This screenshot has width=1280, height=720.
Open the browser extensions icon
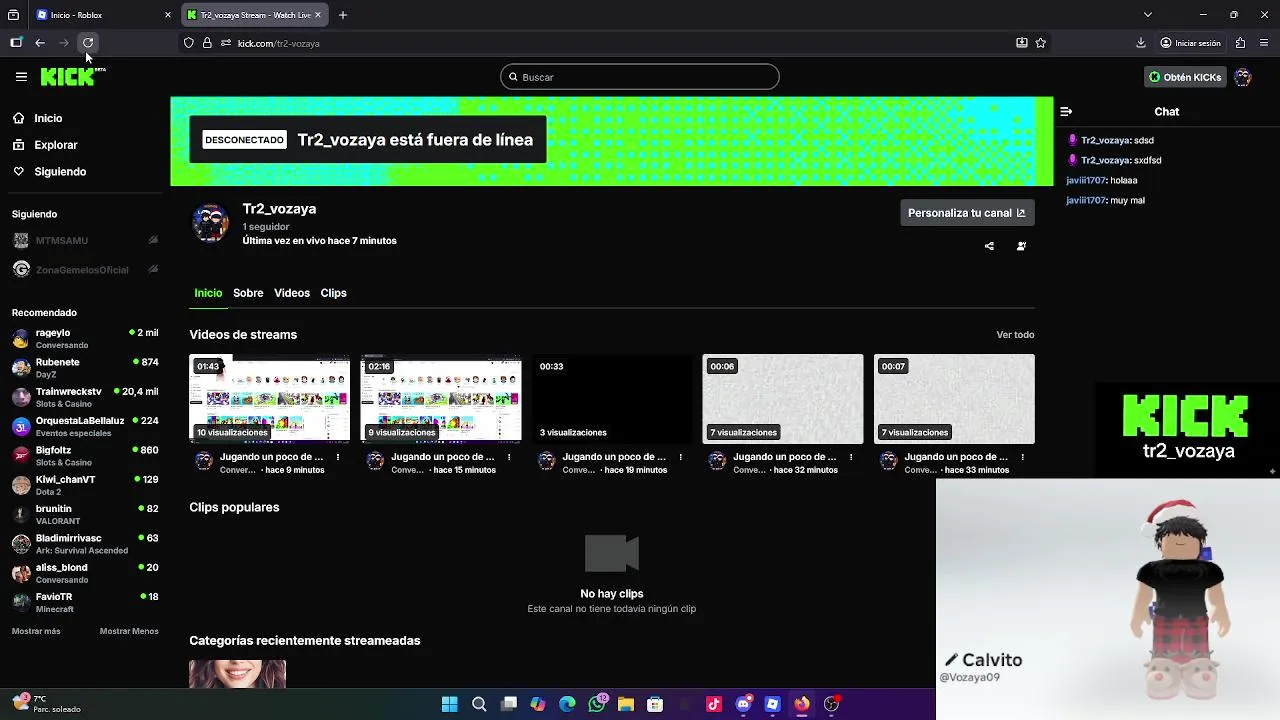pyautogui.click(x=1240, y=43)
